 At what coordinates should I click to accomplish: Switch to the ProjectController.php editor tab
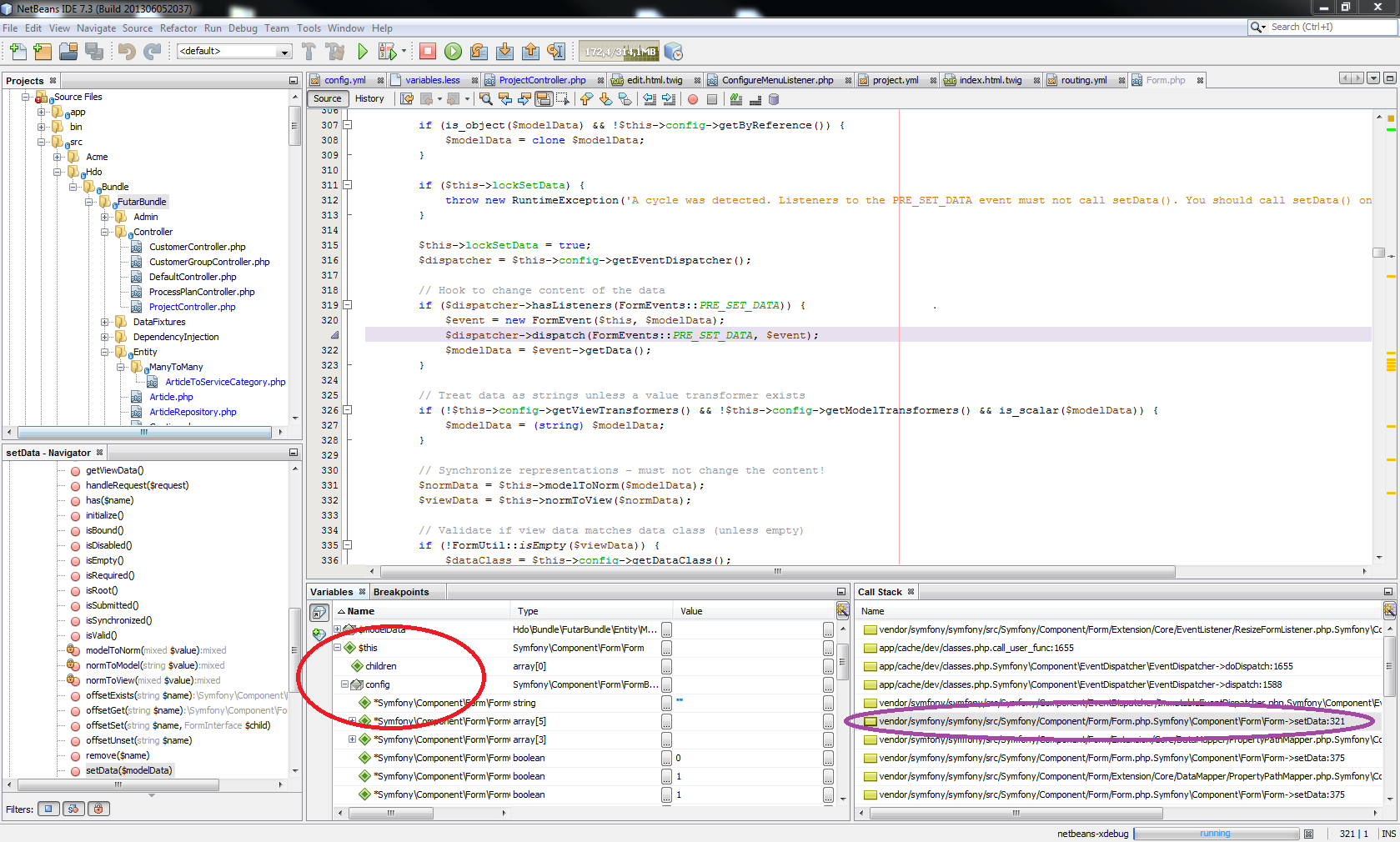541,80
